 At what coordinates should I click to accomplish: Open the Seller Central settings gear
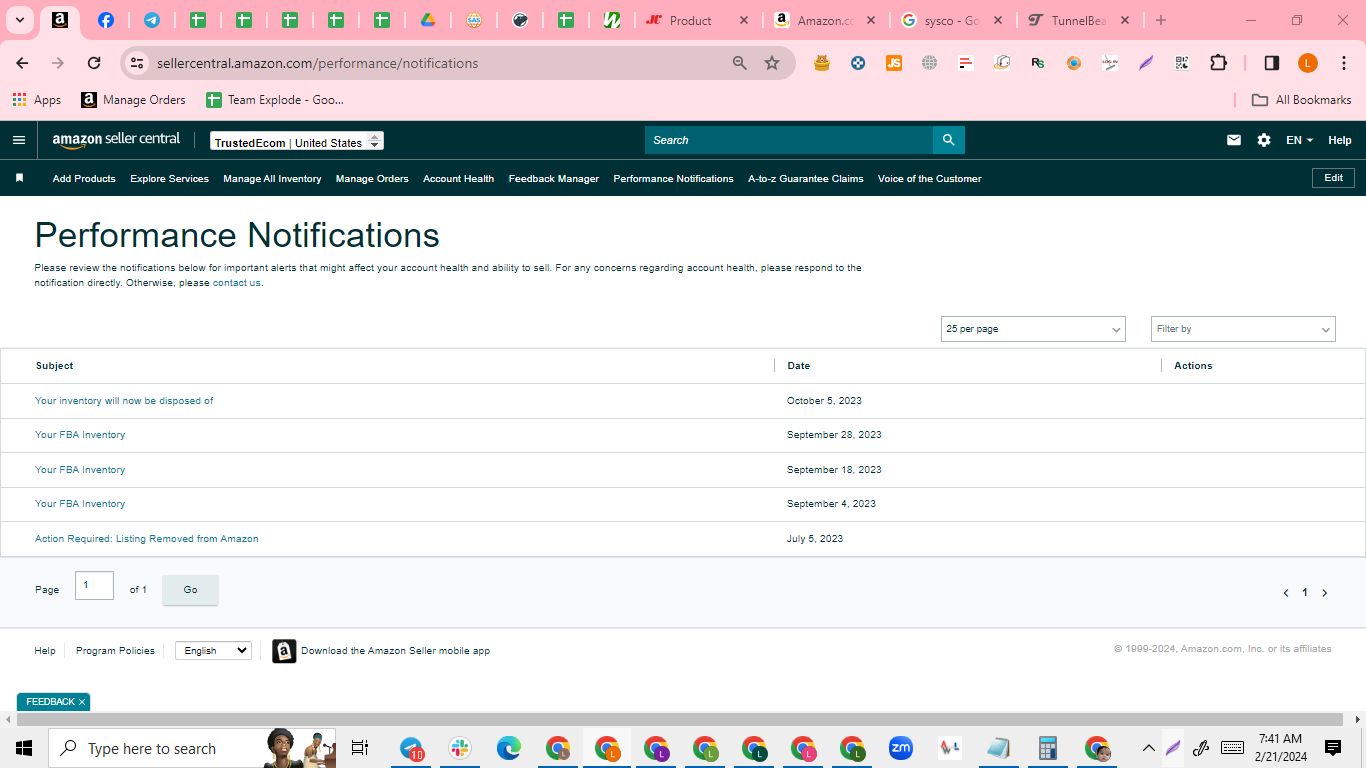click(x=1264, y=140)
